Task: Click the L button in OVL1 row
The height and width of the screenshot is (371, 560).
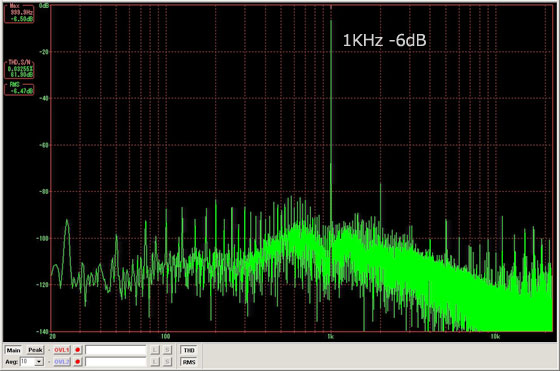Action: click(155, 350)
